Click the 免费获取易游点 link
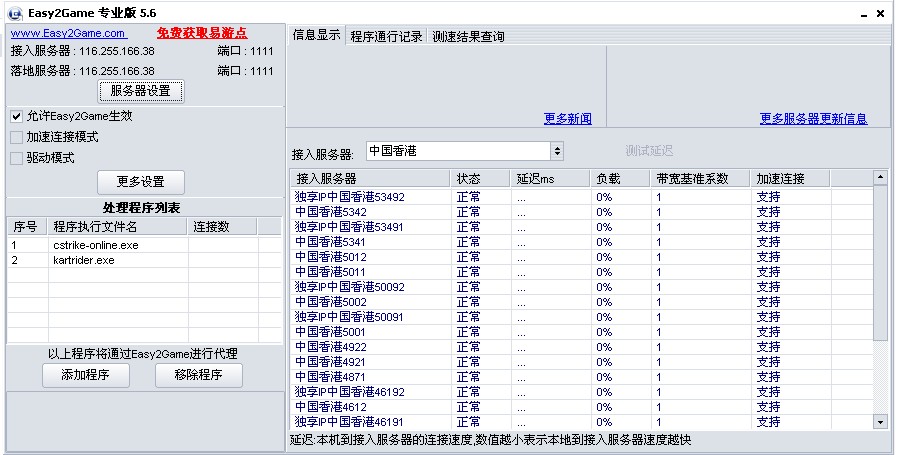The width and height of the screenshot is (897, 455). pos(202,33)
